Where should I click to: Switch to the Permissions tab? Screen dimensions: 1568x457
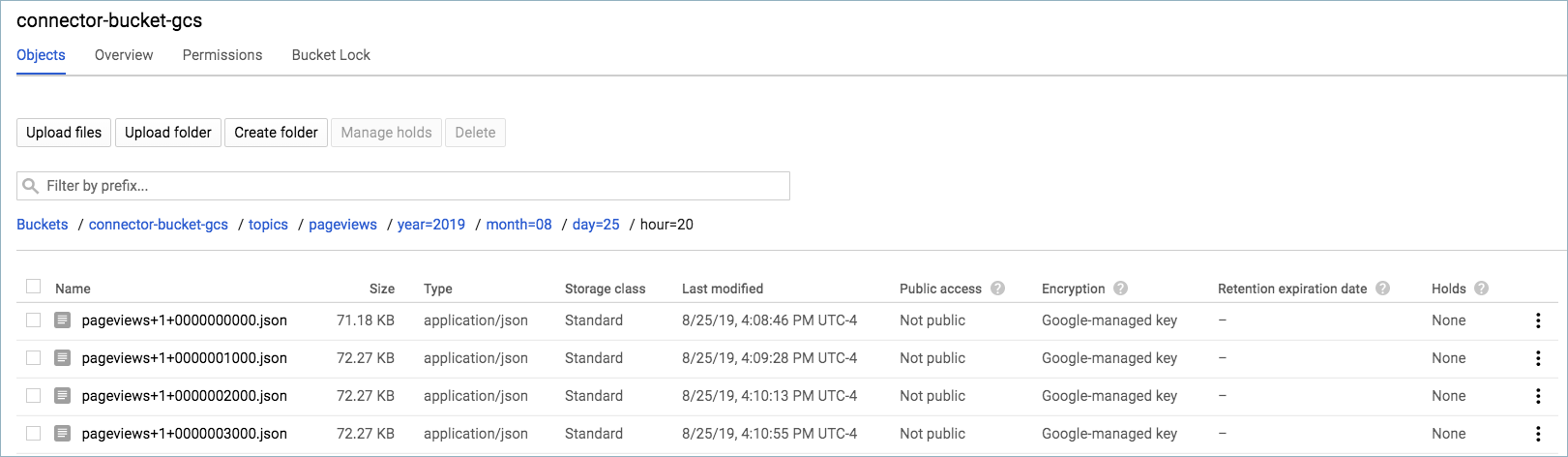(x=222, y=55)
